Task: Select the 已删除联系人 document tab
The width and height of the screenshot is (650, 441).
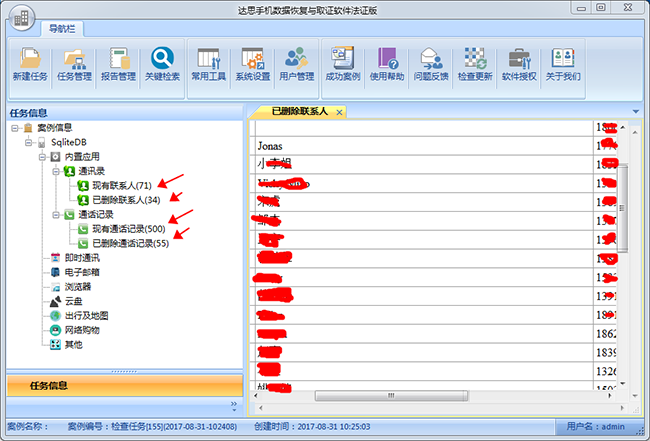Action: [x=299, y=111]
